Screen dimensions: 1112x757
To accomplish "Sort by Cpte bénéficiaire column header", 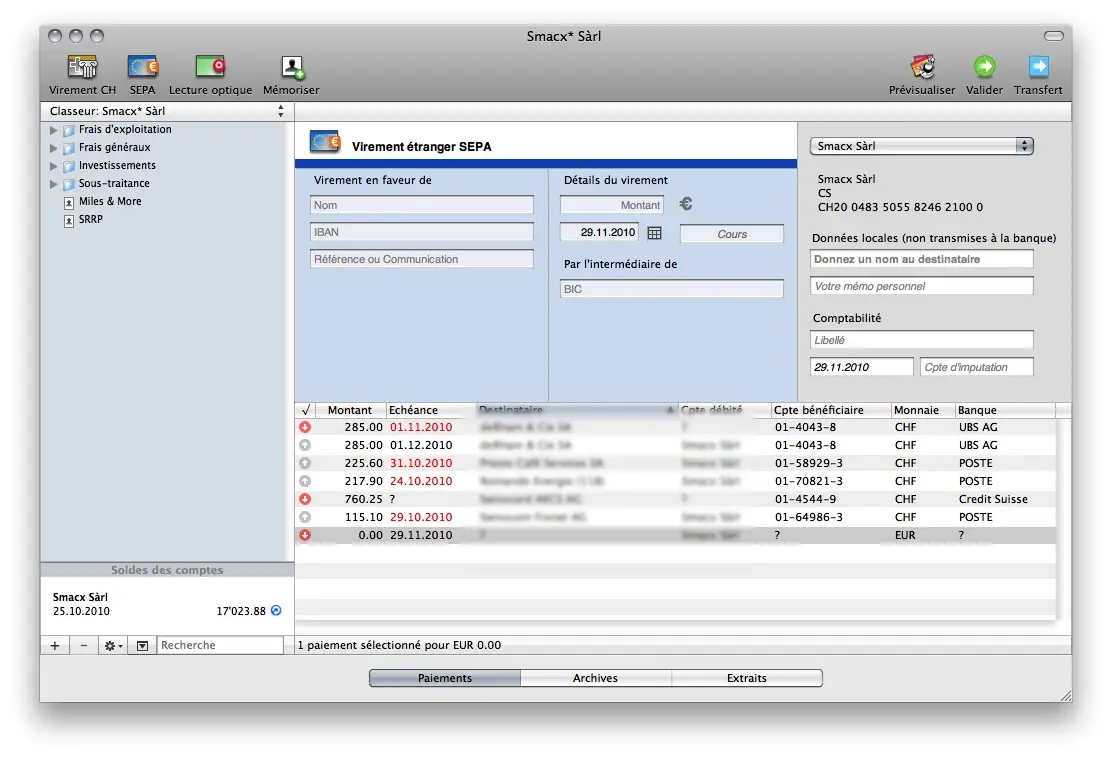I will click(830, 410).
